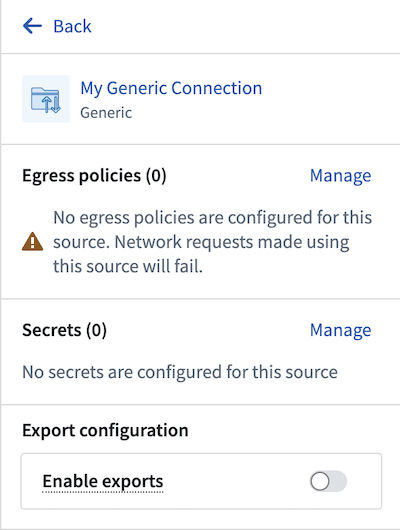Click the Export configuration heading
Image resolution: width=400 pixels, height=530 pixels.
pyautogui.click(x=105, y=431)
